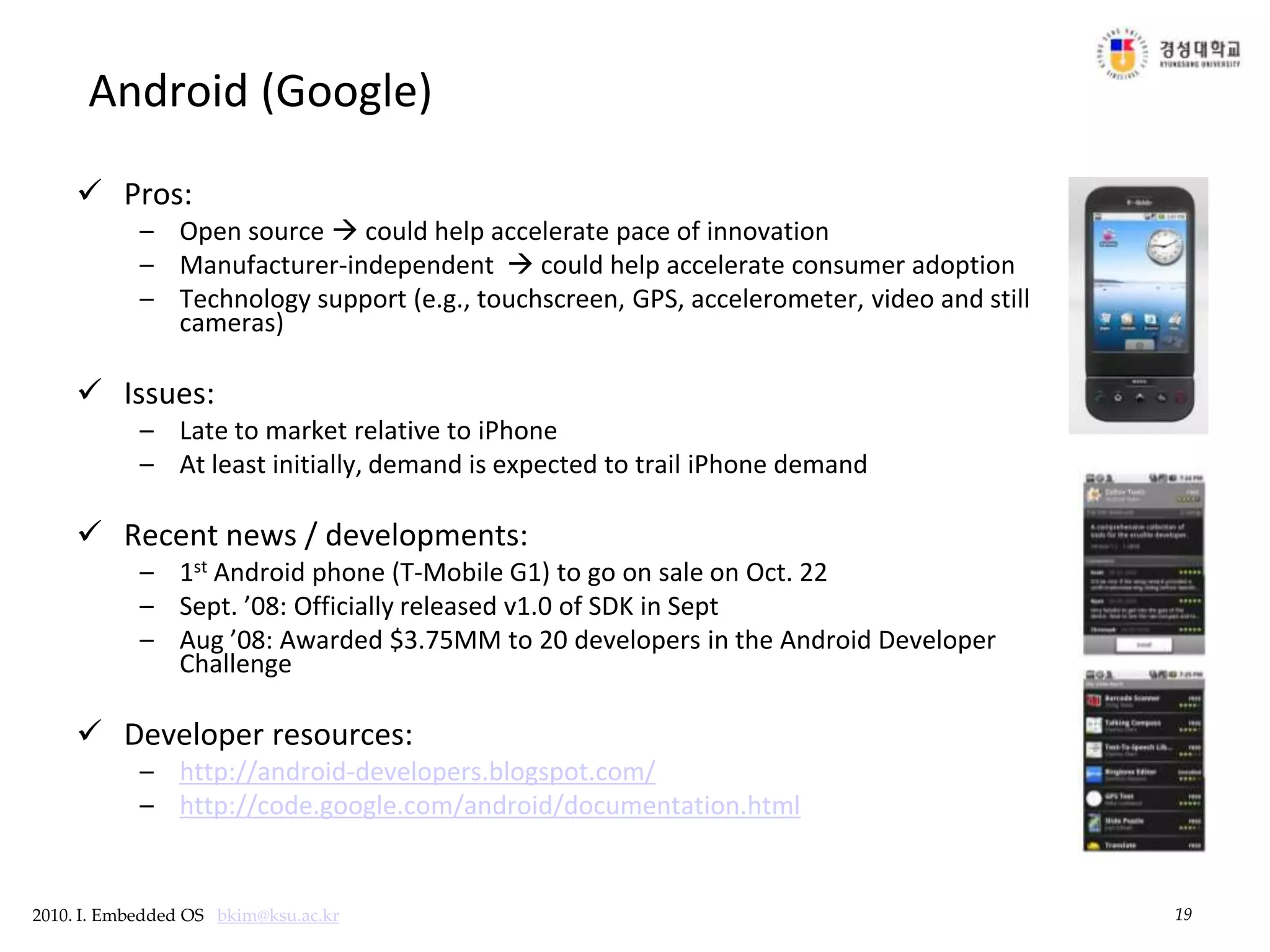Click the "Android (Google)" slide title

point(260,91)
